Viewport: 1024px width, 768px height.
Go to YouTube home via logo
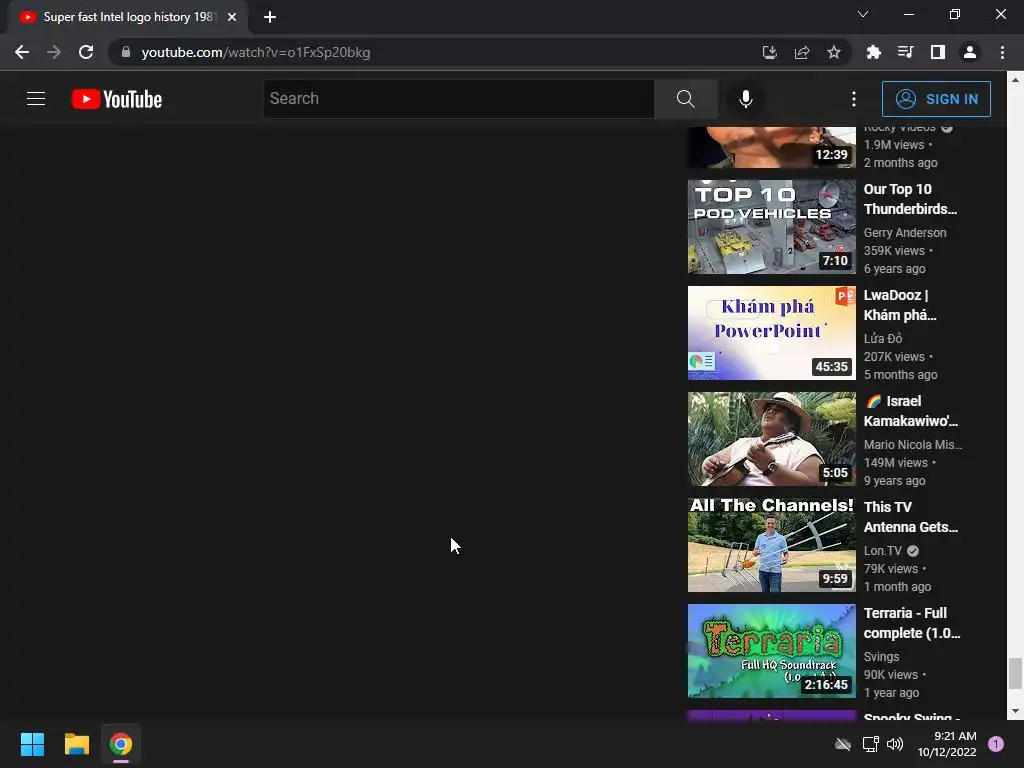pyautogui.click(x=117, y=99)
